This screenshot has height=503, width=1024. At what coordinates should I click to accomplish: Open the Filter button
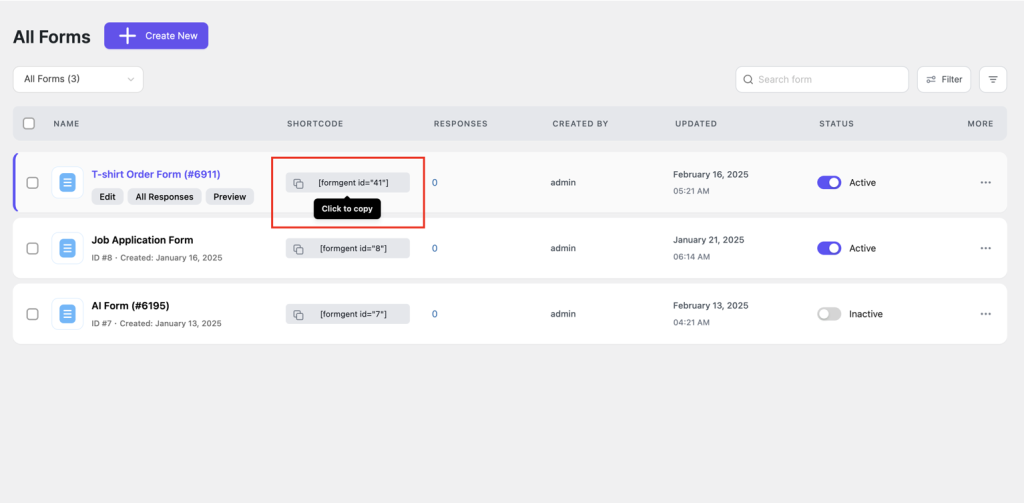pyautogui.click(x=944, y=80)
